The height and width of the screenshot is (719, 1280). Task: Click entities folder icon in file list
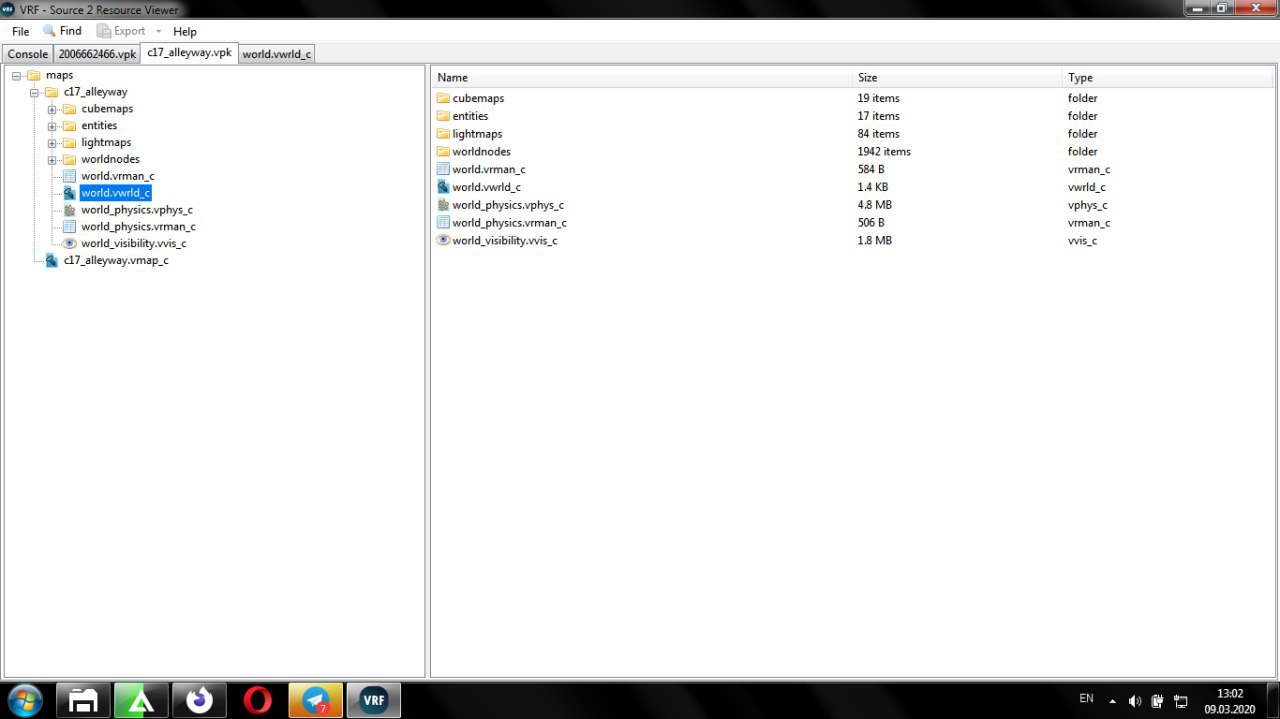click(444, 116)
